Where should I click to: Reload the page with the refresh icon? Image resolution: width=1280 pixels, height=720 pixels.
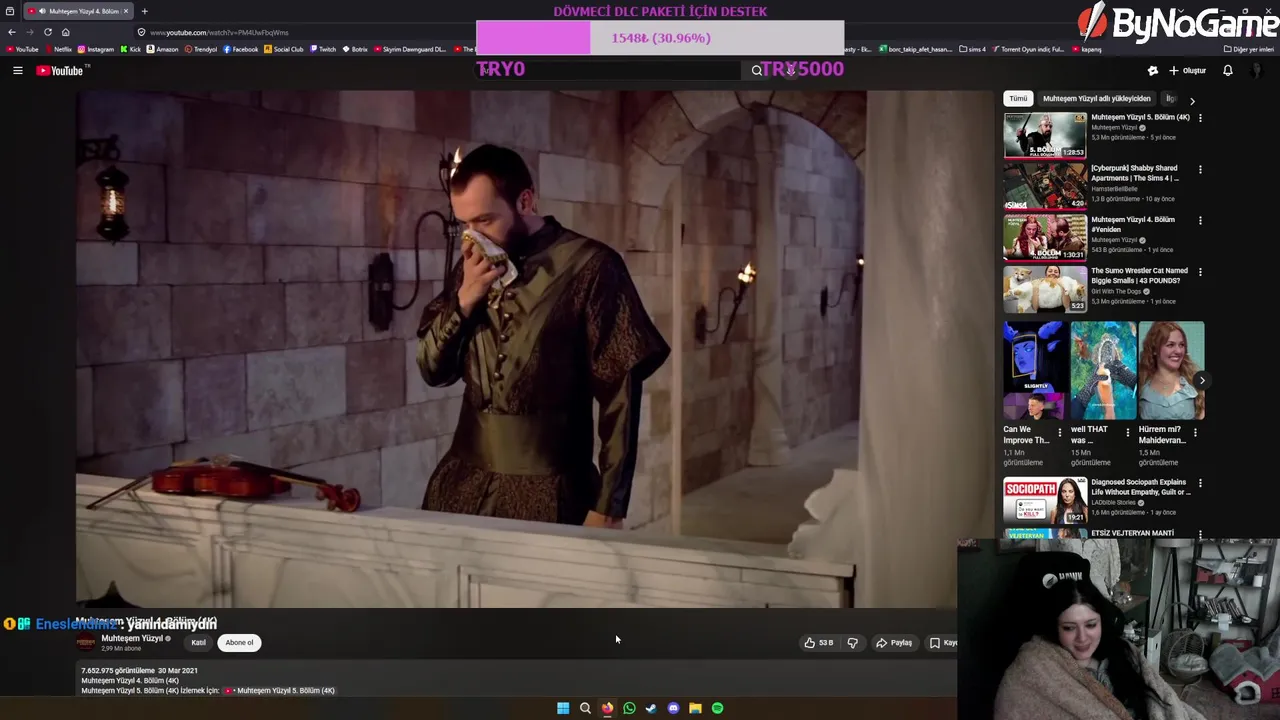[x=47, y=32]
